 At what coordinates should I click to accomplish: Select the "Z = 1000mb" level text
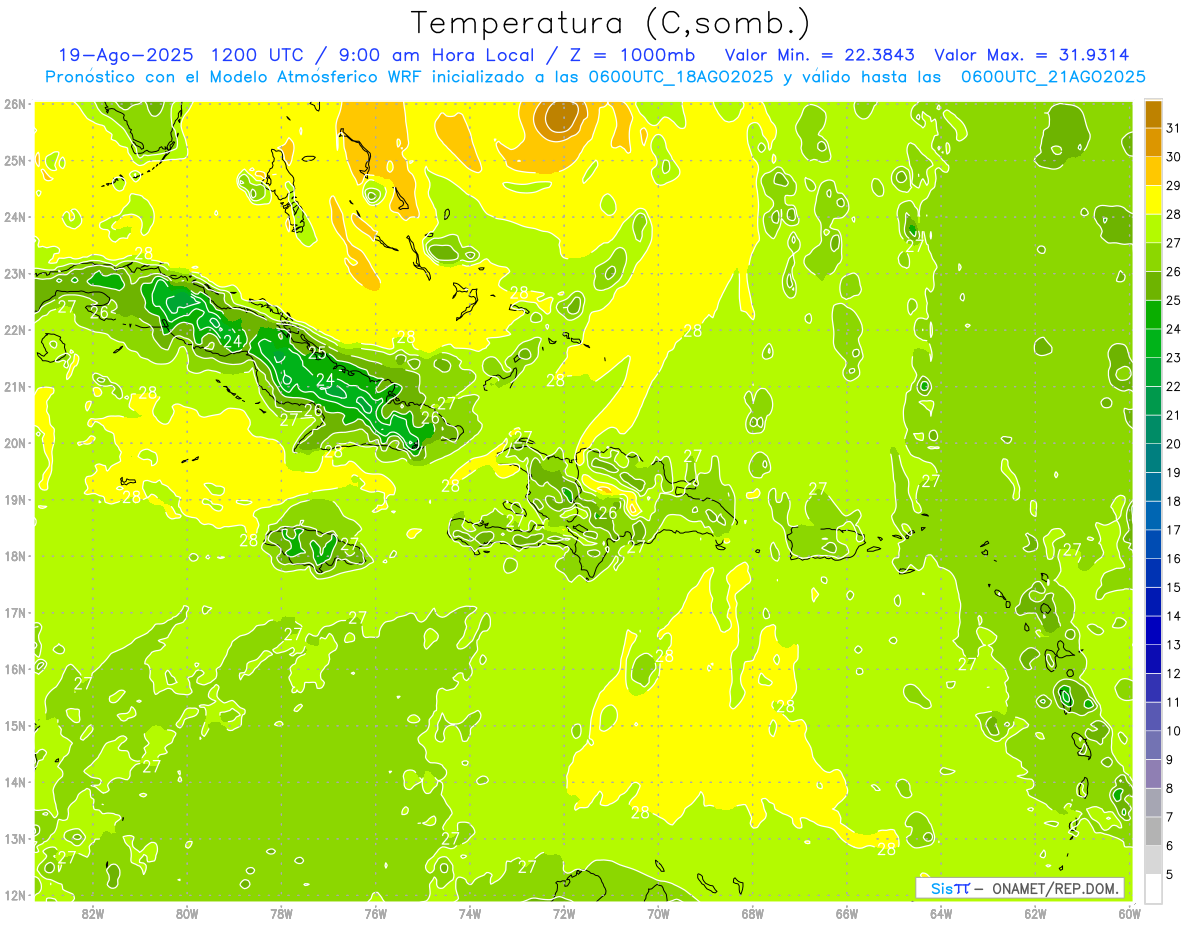(x=634, y=55)
